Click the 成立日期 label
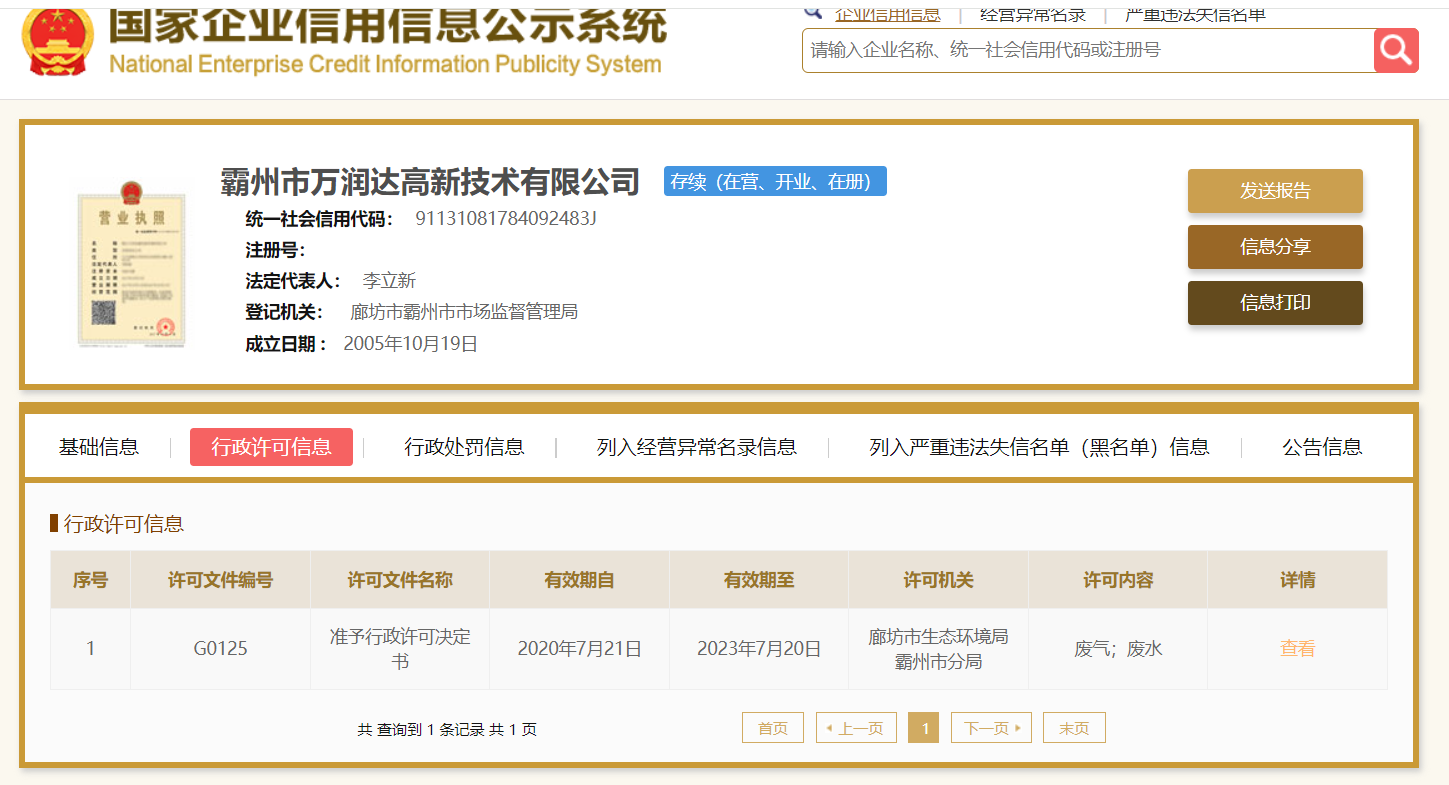The image size is (1449, 785). tap(286, 344)
